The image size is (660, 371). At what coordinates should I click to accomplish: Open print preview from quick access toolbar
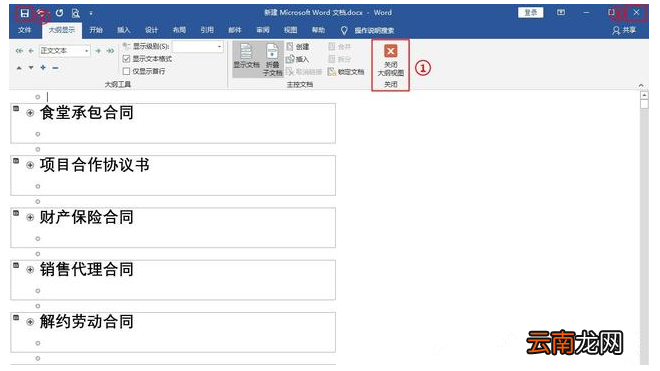76,13
